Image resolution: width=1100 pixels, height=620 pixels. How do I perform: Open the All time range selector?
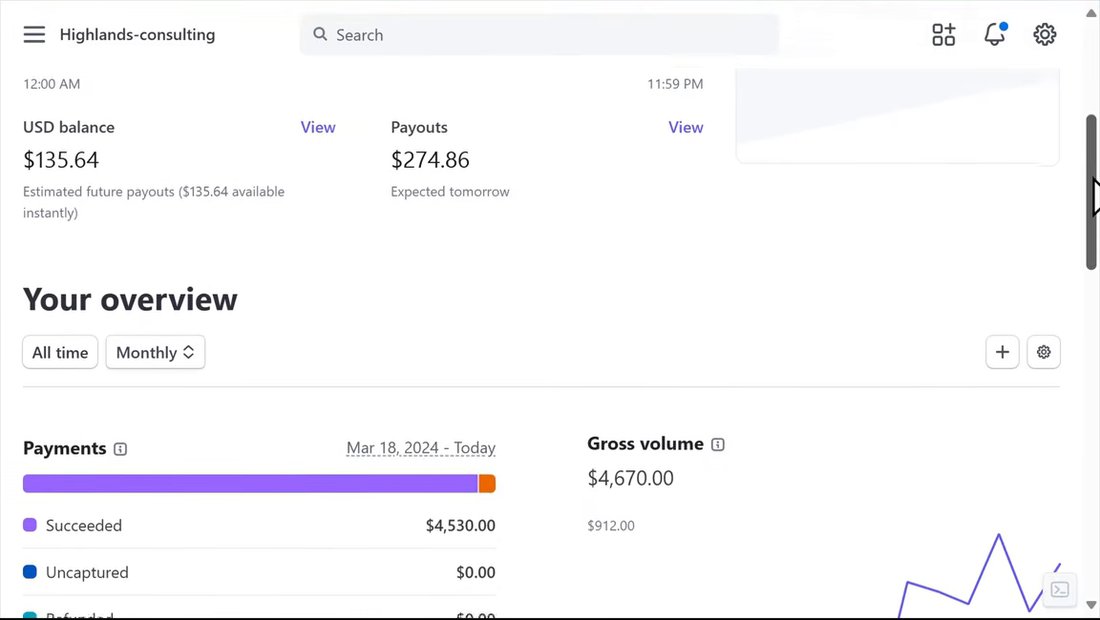point(60,352)
